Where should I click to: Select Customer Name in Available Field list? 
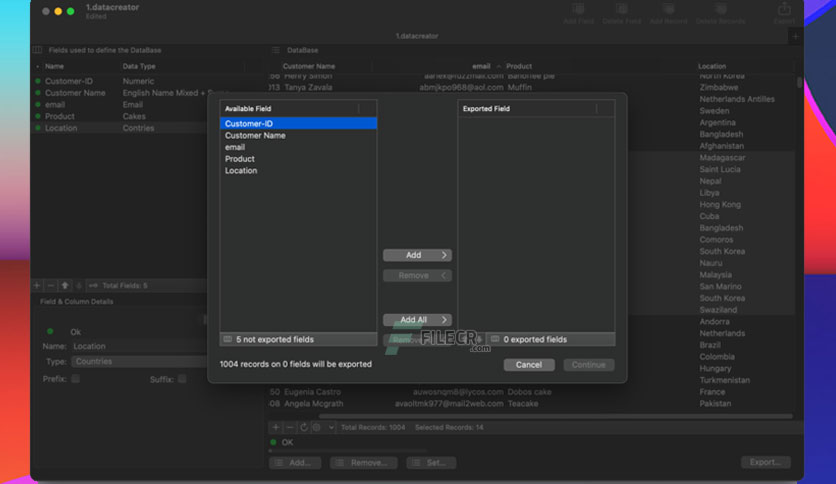click(298, 135)
